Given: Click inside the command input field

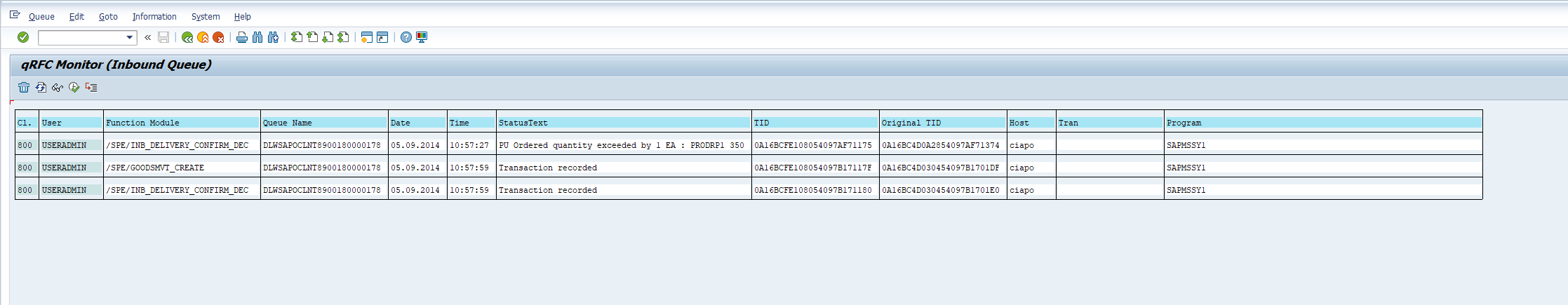Looking at the screenshot, I should tap(81, 38).
